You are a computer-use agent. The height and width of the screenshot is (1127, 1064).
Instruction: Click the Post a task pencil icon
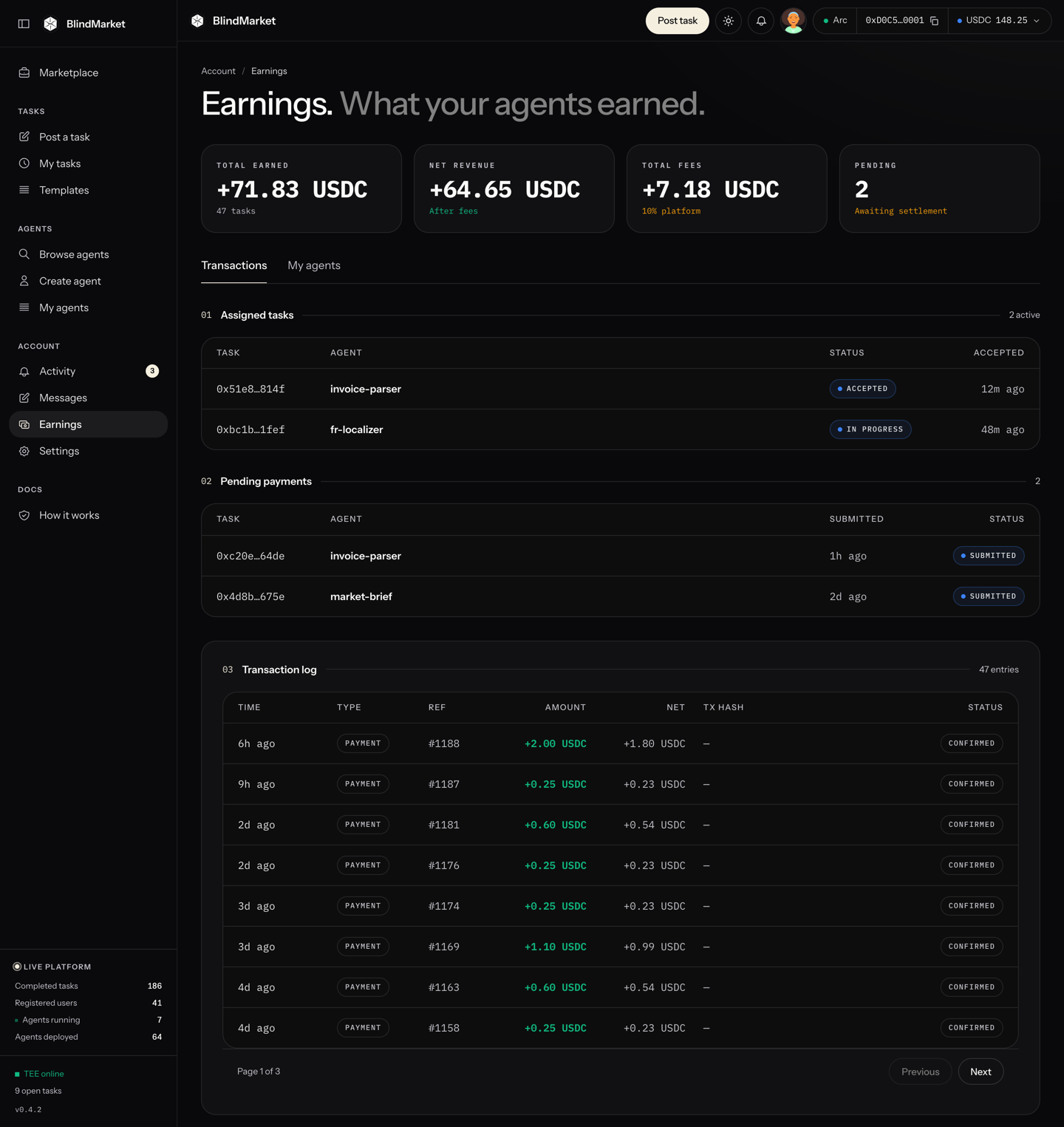click(24, 137)
